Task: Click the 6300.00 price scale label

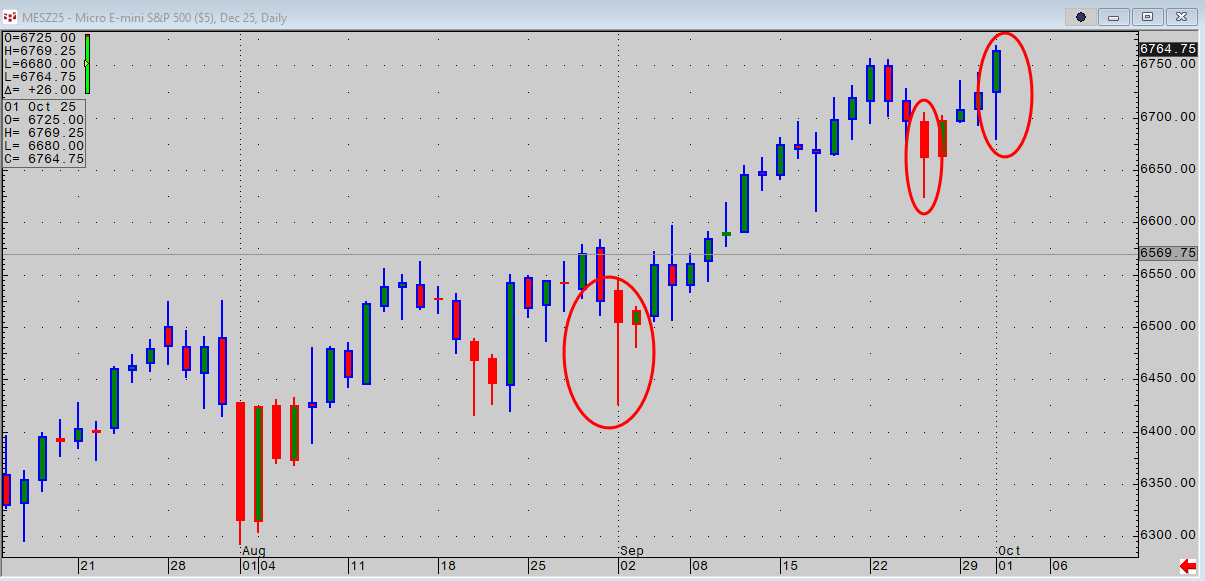Action: tap(1168, 535)
